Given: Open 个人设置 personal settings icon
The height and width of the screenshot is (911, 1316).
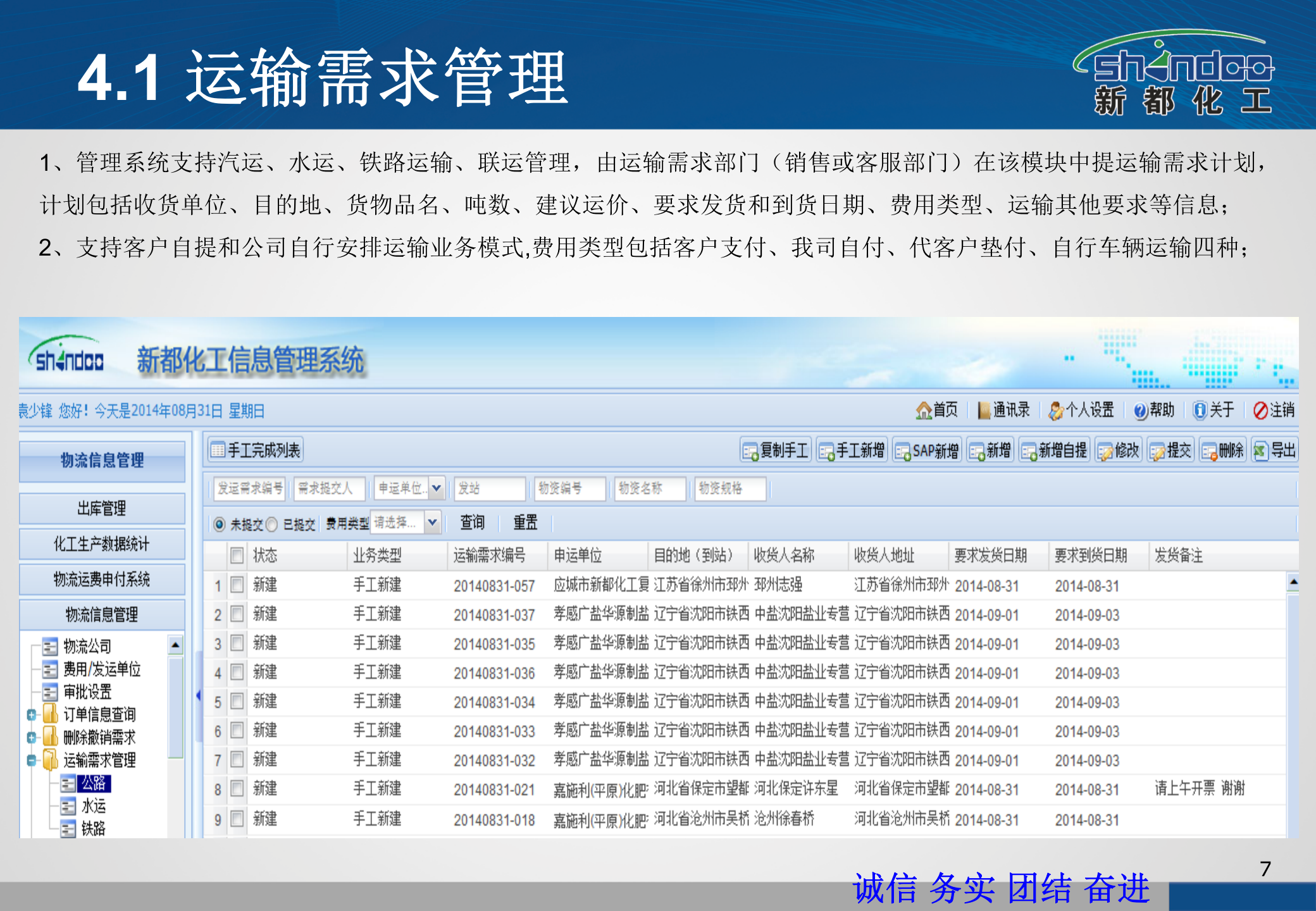Looking at the screenshot, I should [x=1083, y=410].
